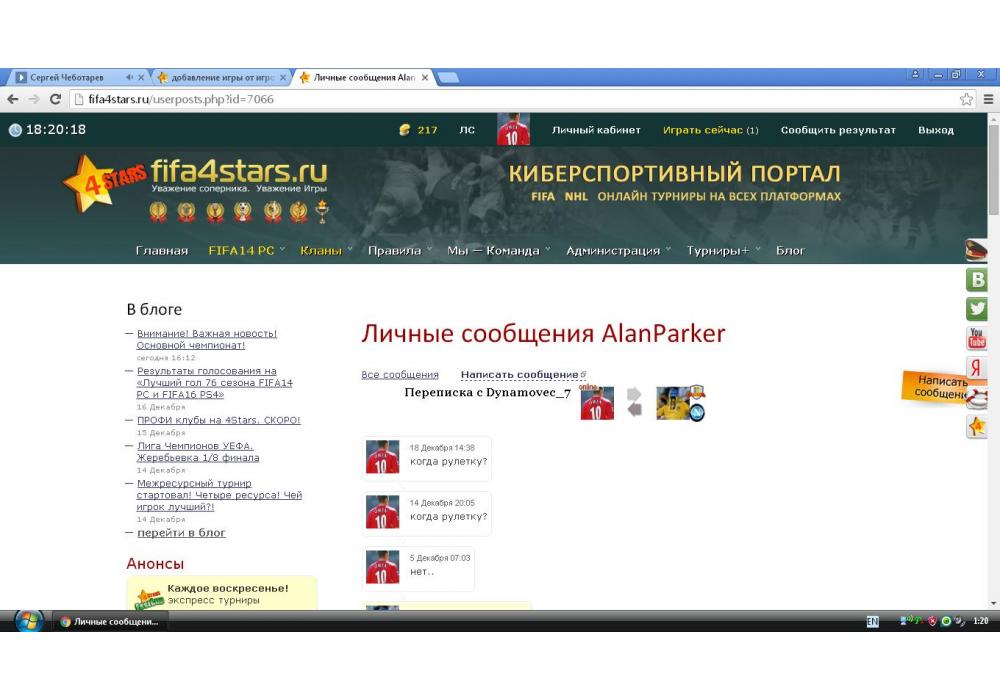Click the trophy cup icon in header
Viewport: 1000px width, 700px height.
click(x=323, y=212)
